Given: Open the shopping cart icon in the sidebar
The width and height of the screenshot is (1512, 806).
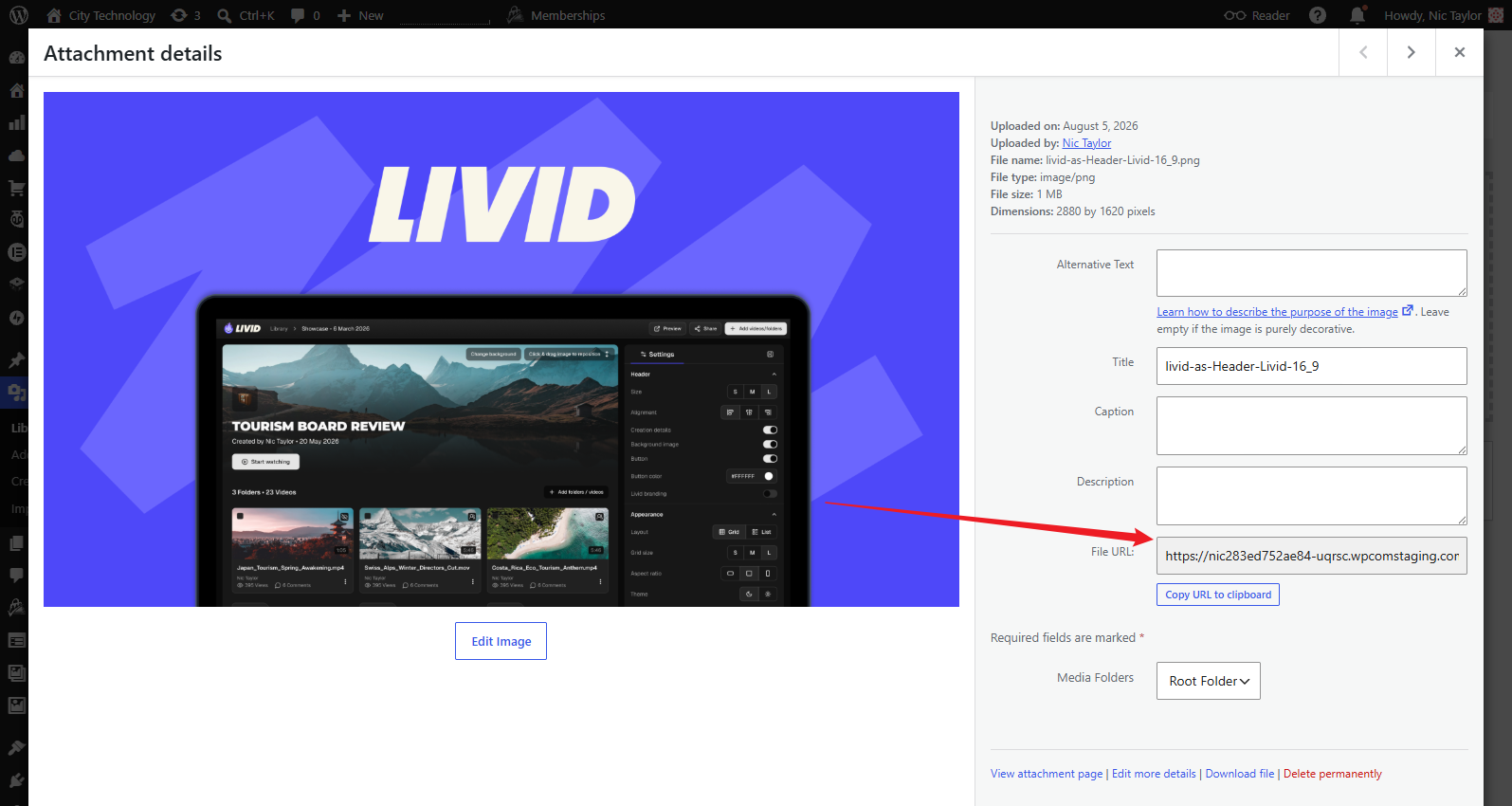Looking at the screenshot, I should click(x=16, y=188).
